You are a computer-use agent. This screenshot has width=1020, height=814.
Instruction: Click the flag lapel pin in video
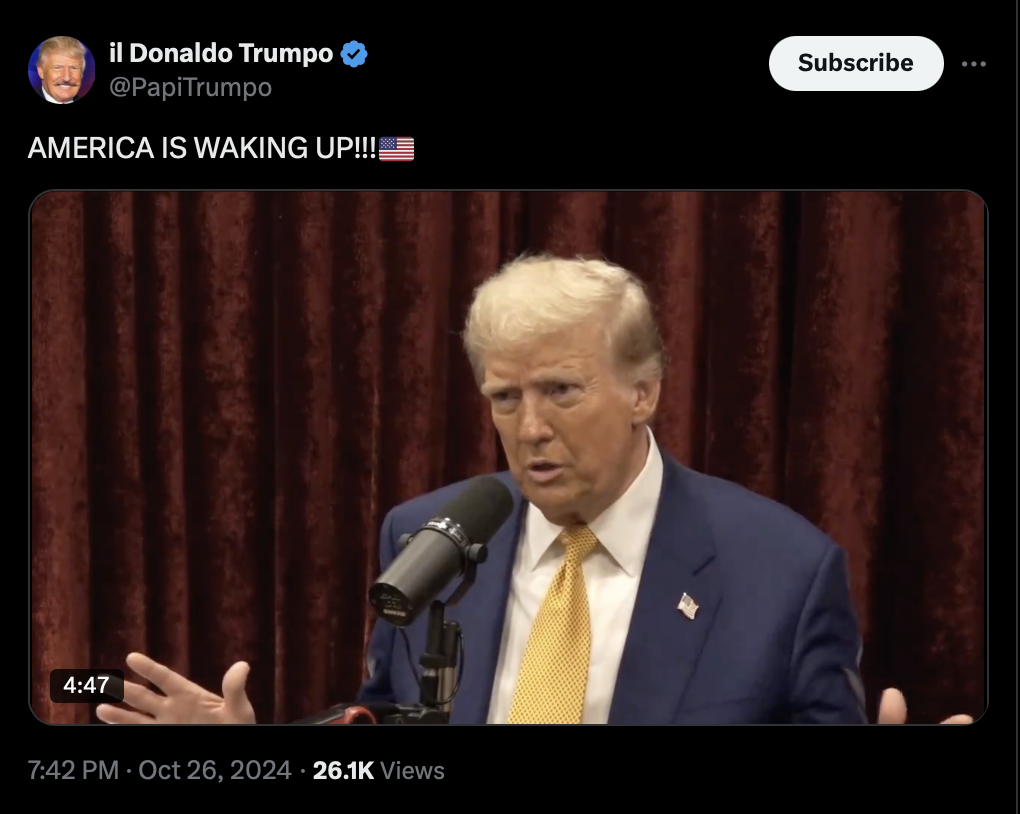click(688, 606)
